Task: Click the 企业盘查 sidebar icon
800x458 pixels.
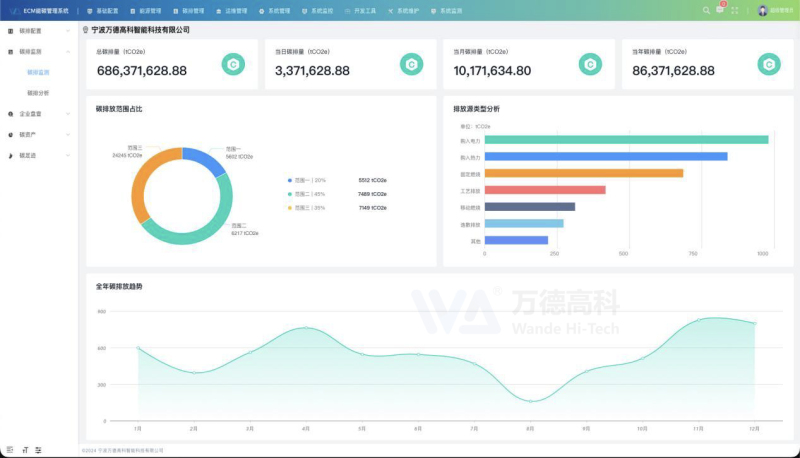Action: point(11,114)
